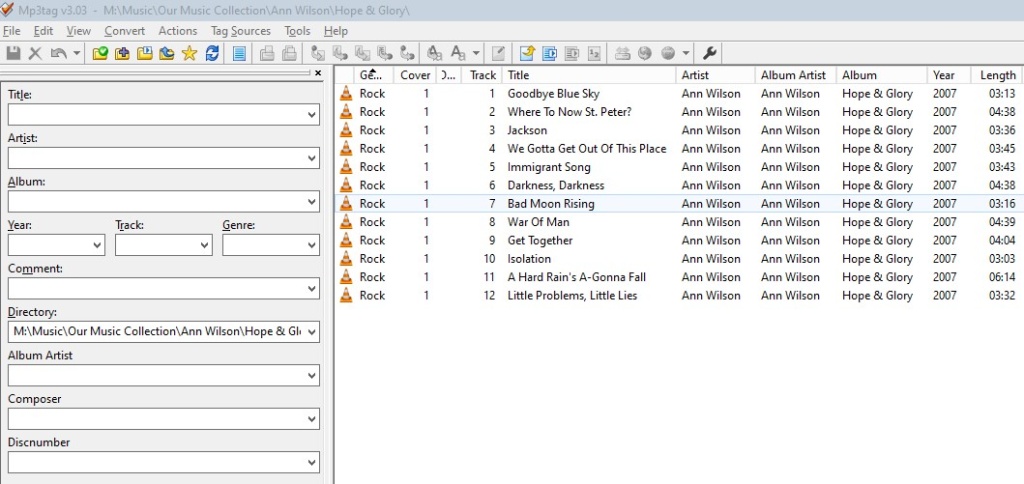Expand the Title field dropdown
Image resolution: width=1024 pixels, height=484 pixels.
[312, 115]
